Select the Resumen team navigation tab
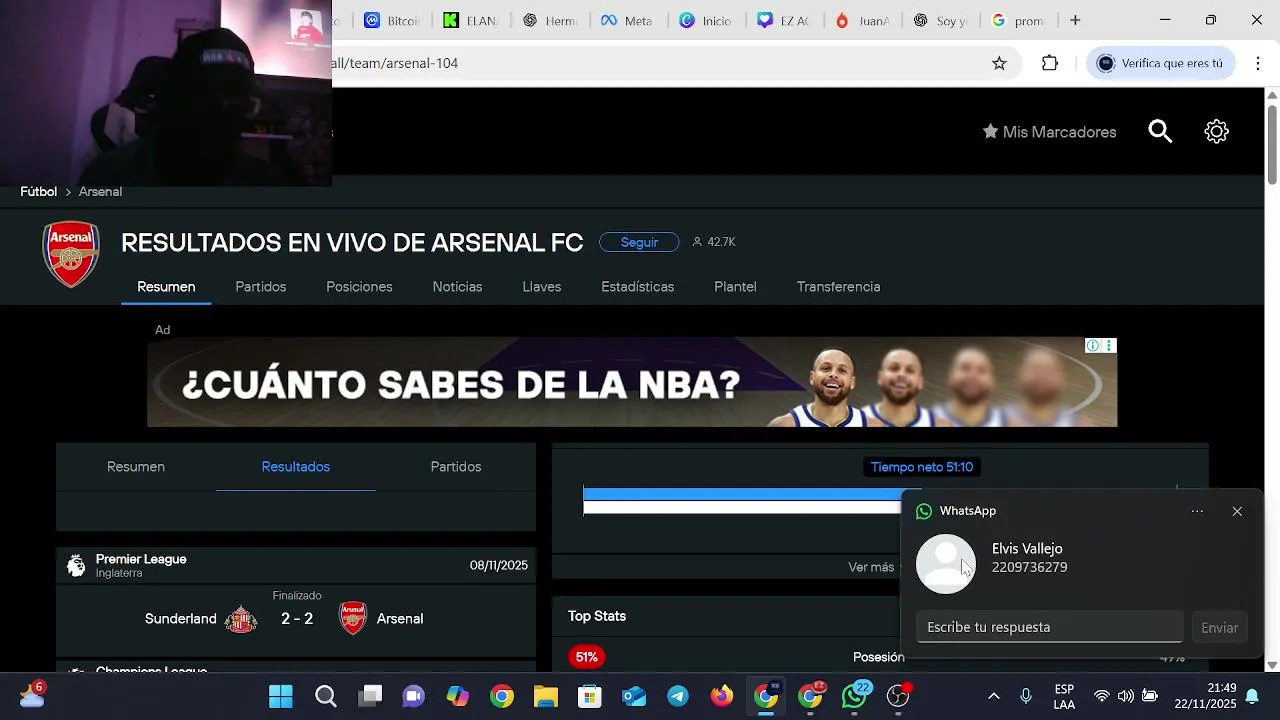 tap(166, 287)
